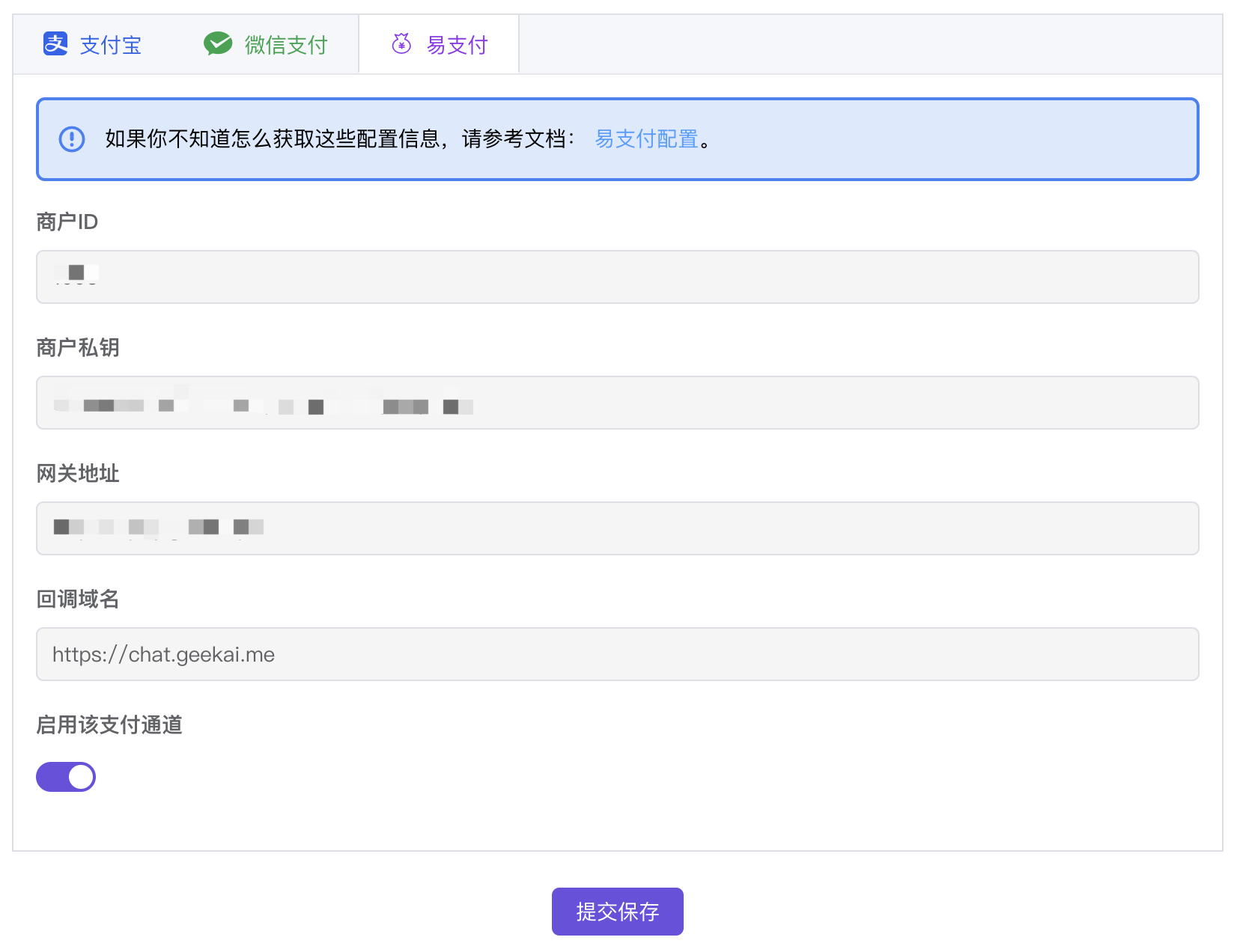
Task: Click the 商户ID label text
Action: pyautogui.click(x=67, y=222)
